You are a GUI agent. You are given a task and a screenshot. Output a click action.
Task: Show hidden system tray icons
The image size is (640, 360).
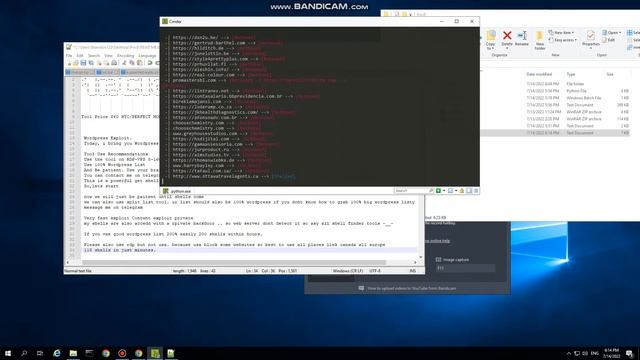[569, 353]
